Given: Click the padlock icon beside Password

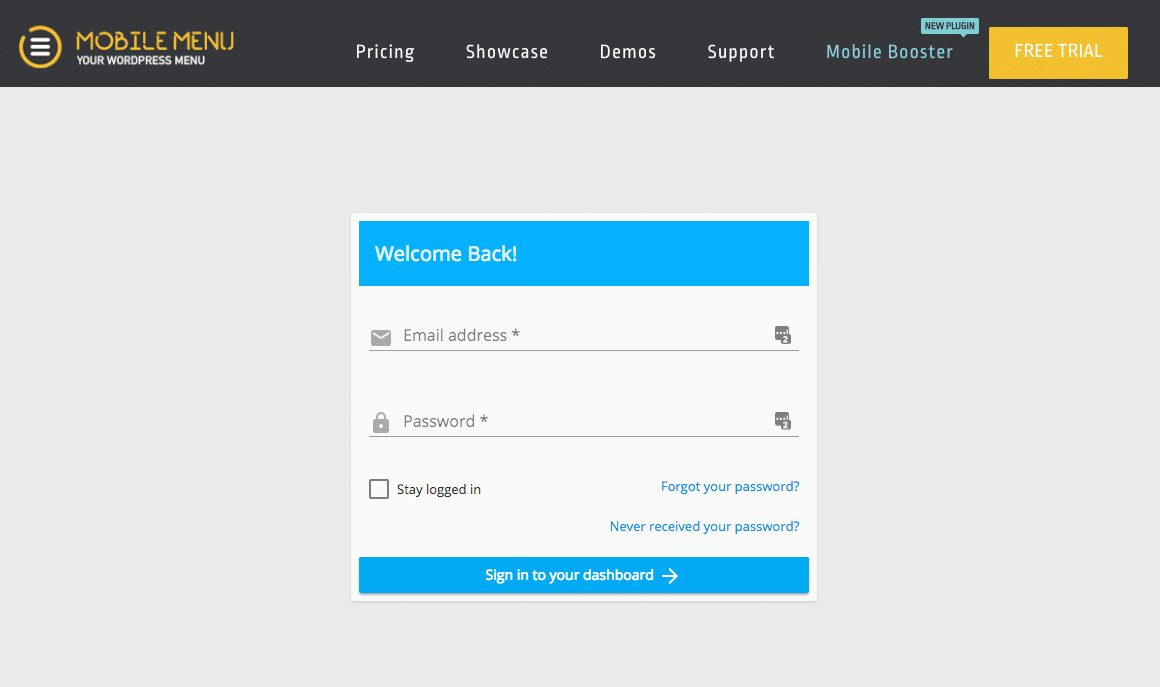Looking at the screenshot, I should [x=381, y=422].
